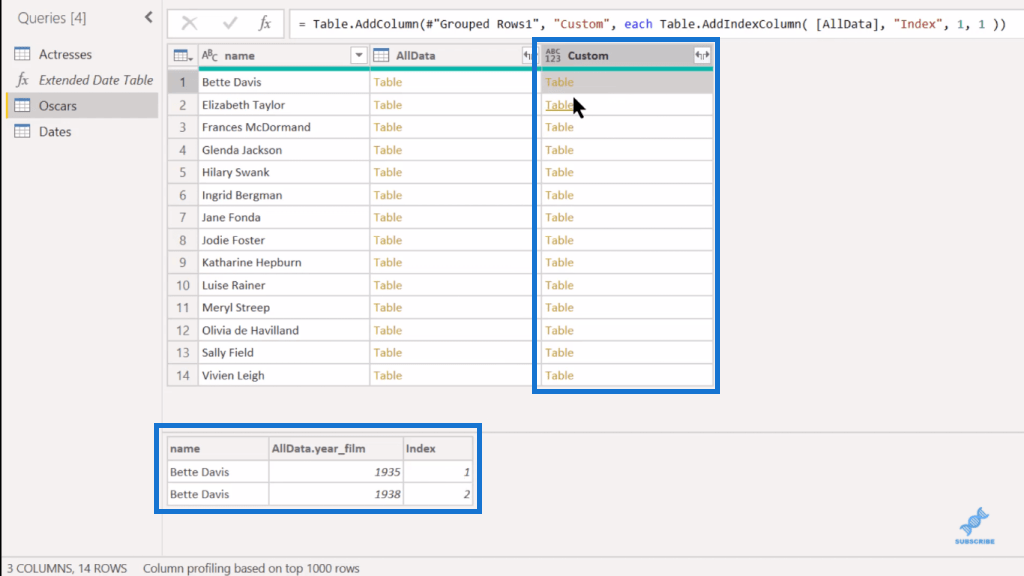Screen dimensions: 1024x576
Task: Select the name column header
Action: pyautogui.click(x=284, y=56)
